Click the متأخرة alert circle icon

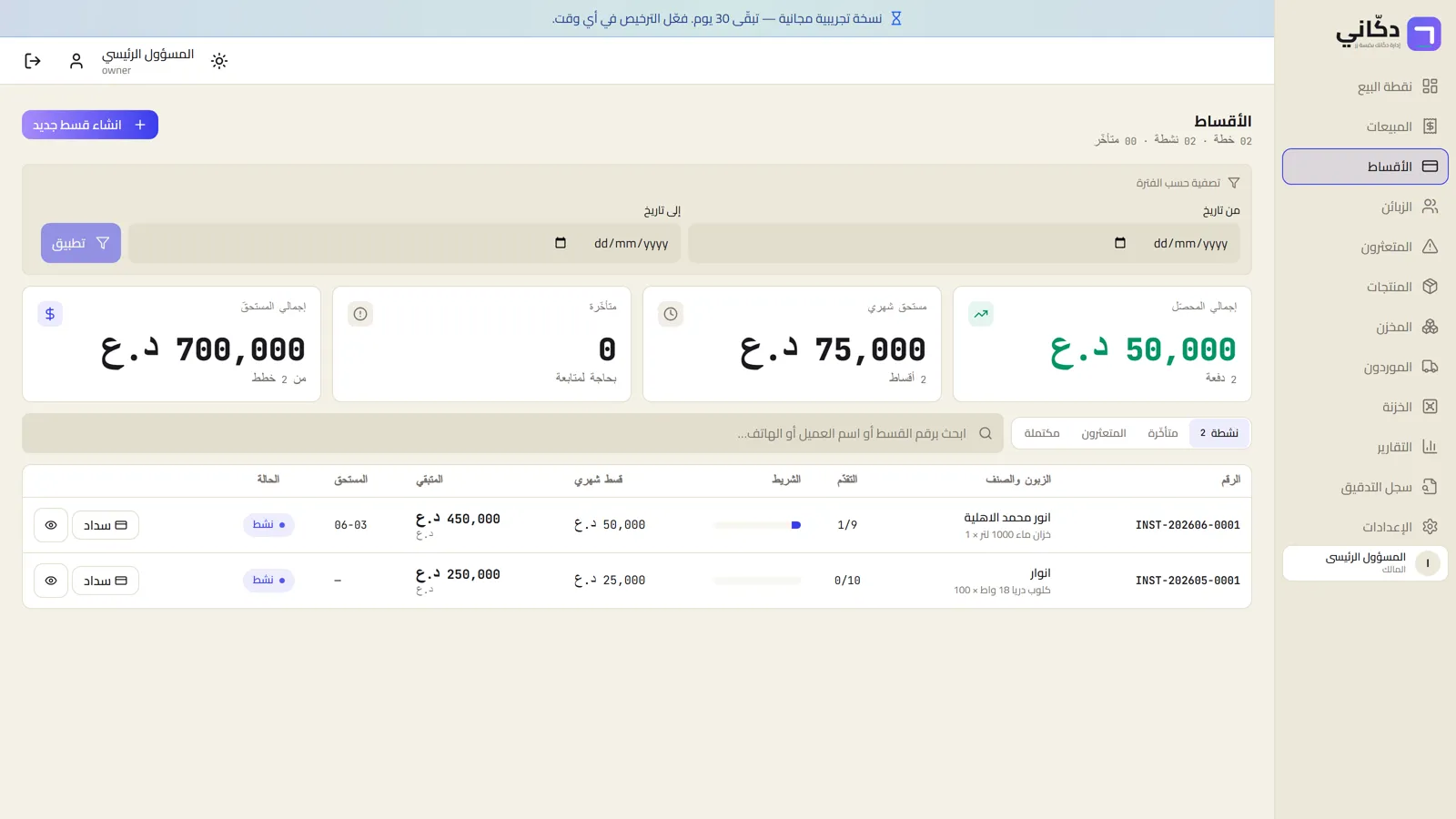(360, 314)
